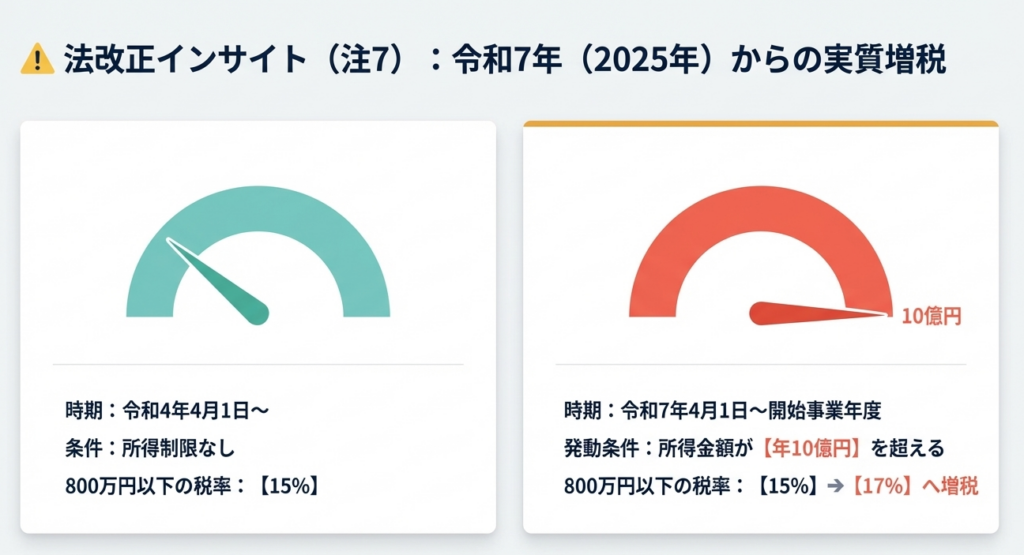1024x555 pixels.
Task: Click the red 【17%】へ増税 text
Action: 913,487
